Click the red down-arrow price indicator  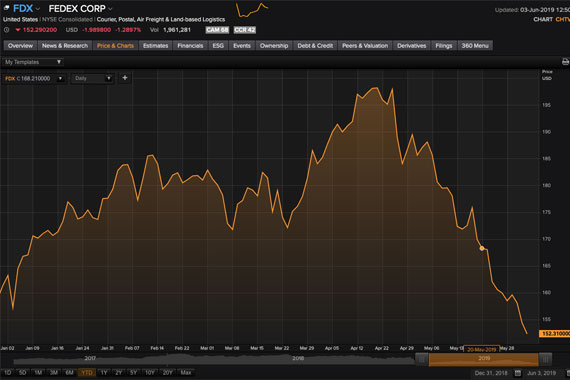pos(17,30)
